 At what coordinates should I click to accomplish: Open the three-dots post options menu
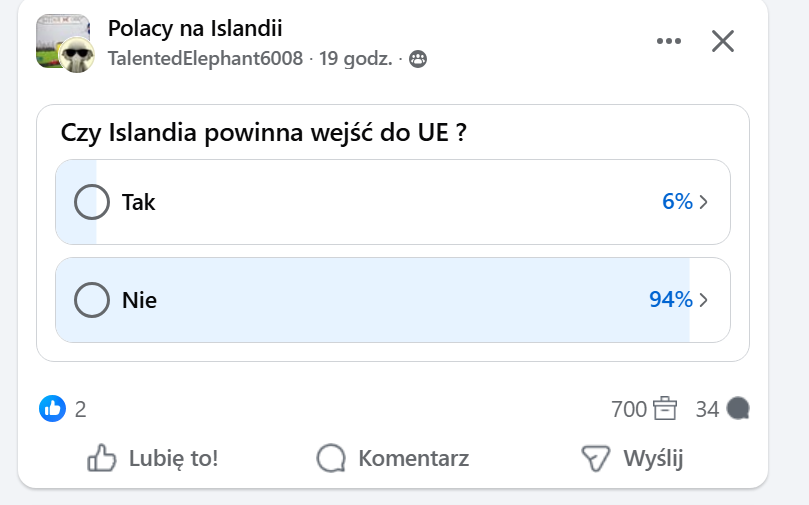click(x=668, y=41)
